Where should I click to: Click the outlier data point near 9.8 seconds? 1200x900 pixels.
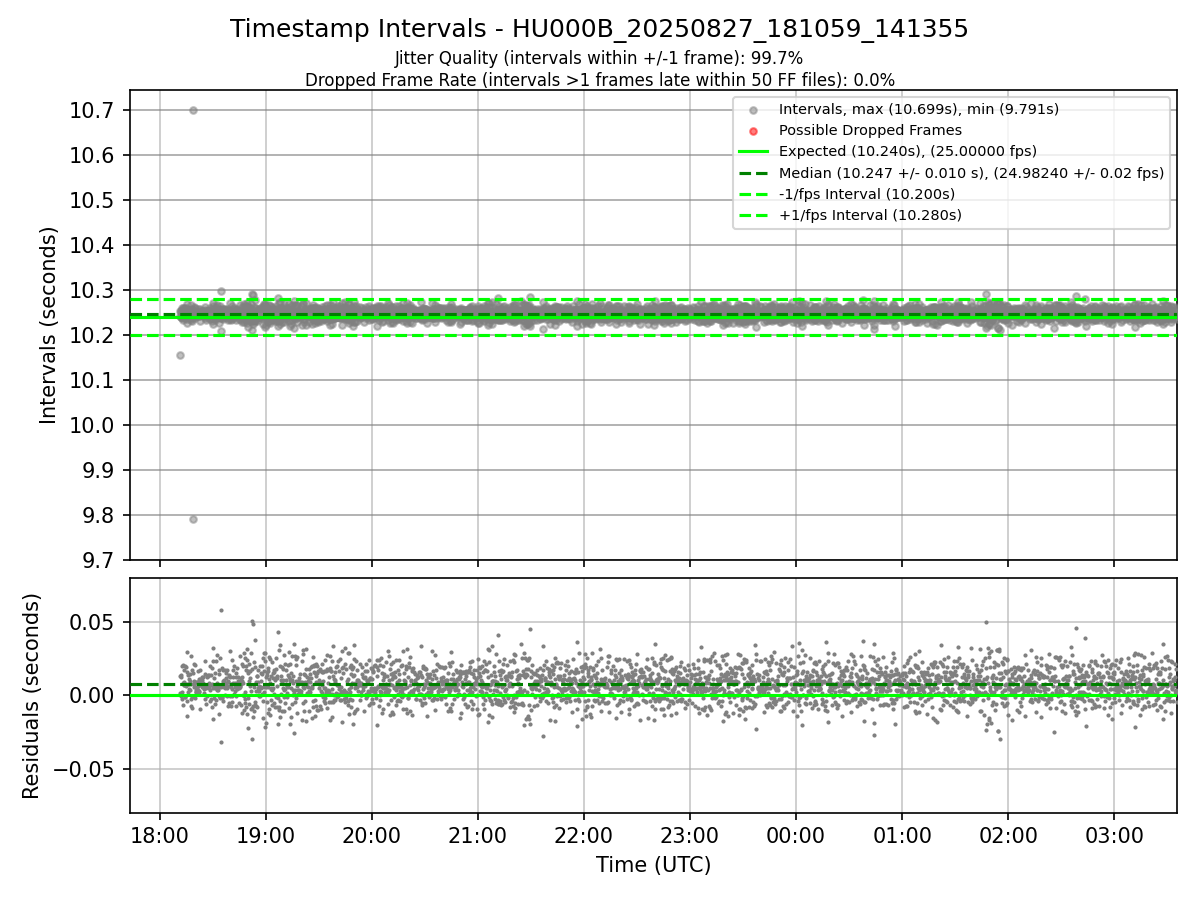tap(193, 519)
